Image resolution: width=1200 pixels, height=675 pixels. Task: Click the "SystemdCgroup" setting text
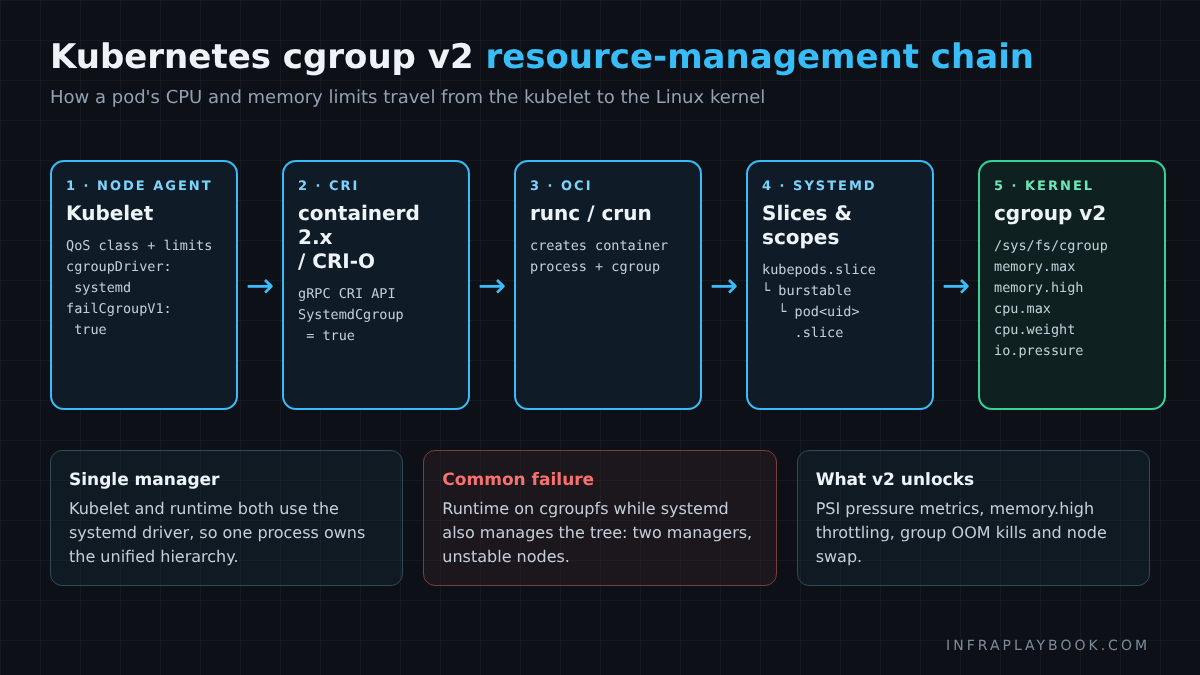[351, 314]
